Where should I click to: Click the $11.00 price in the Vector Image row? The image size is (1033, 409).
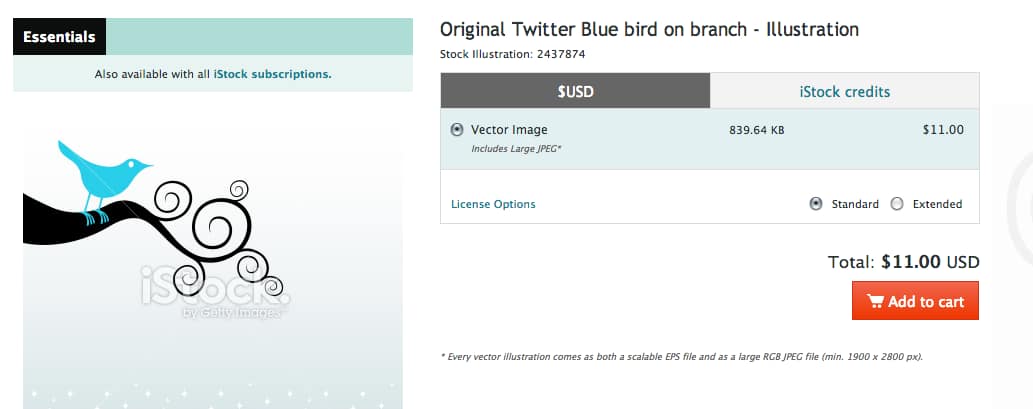pos(943,129)
